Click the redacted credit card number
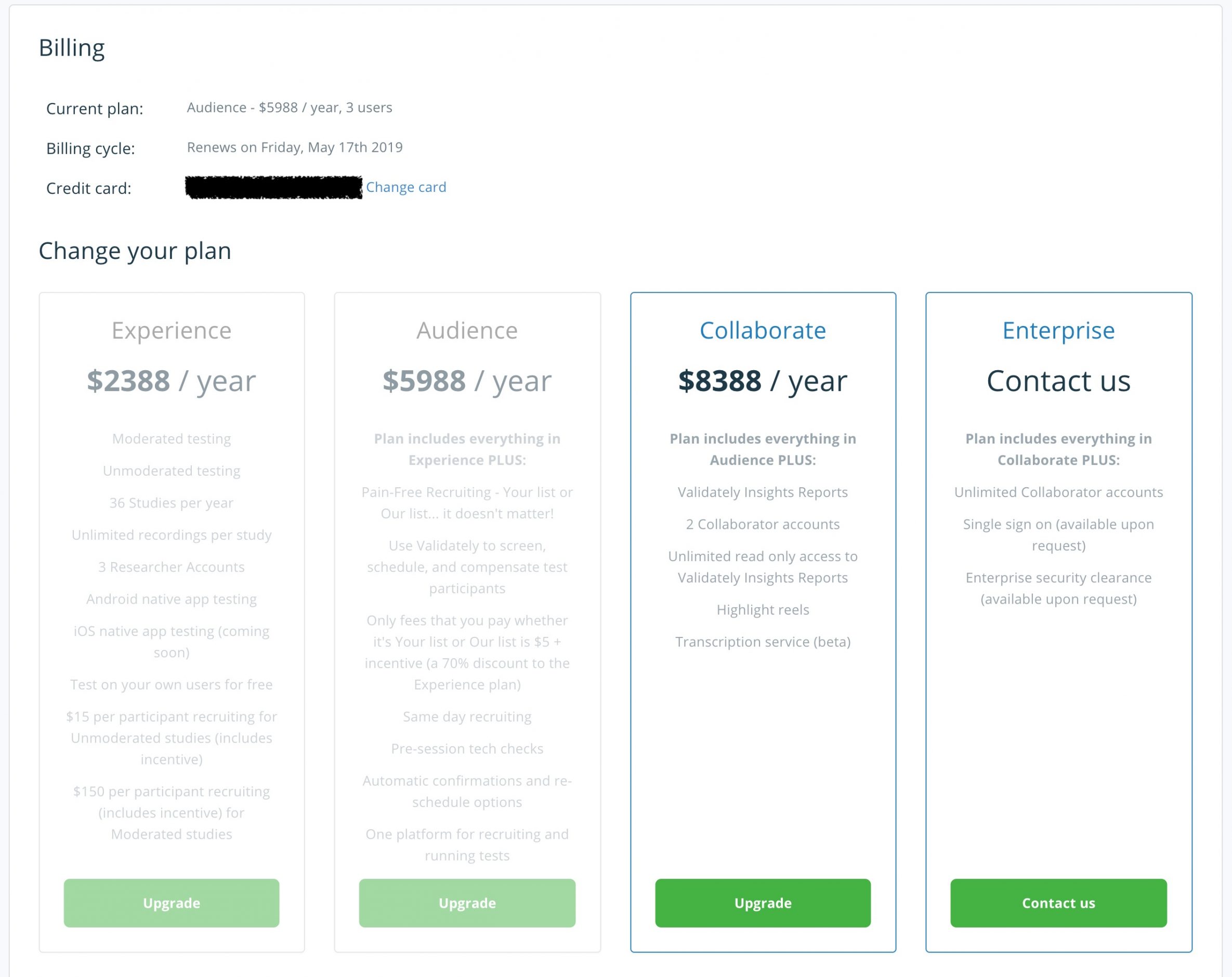This screenshot has width=1232, height=977. point(274,188)
